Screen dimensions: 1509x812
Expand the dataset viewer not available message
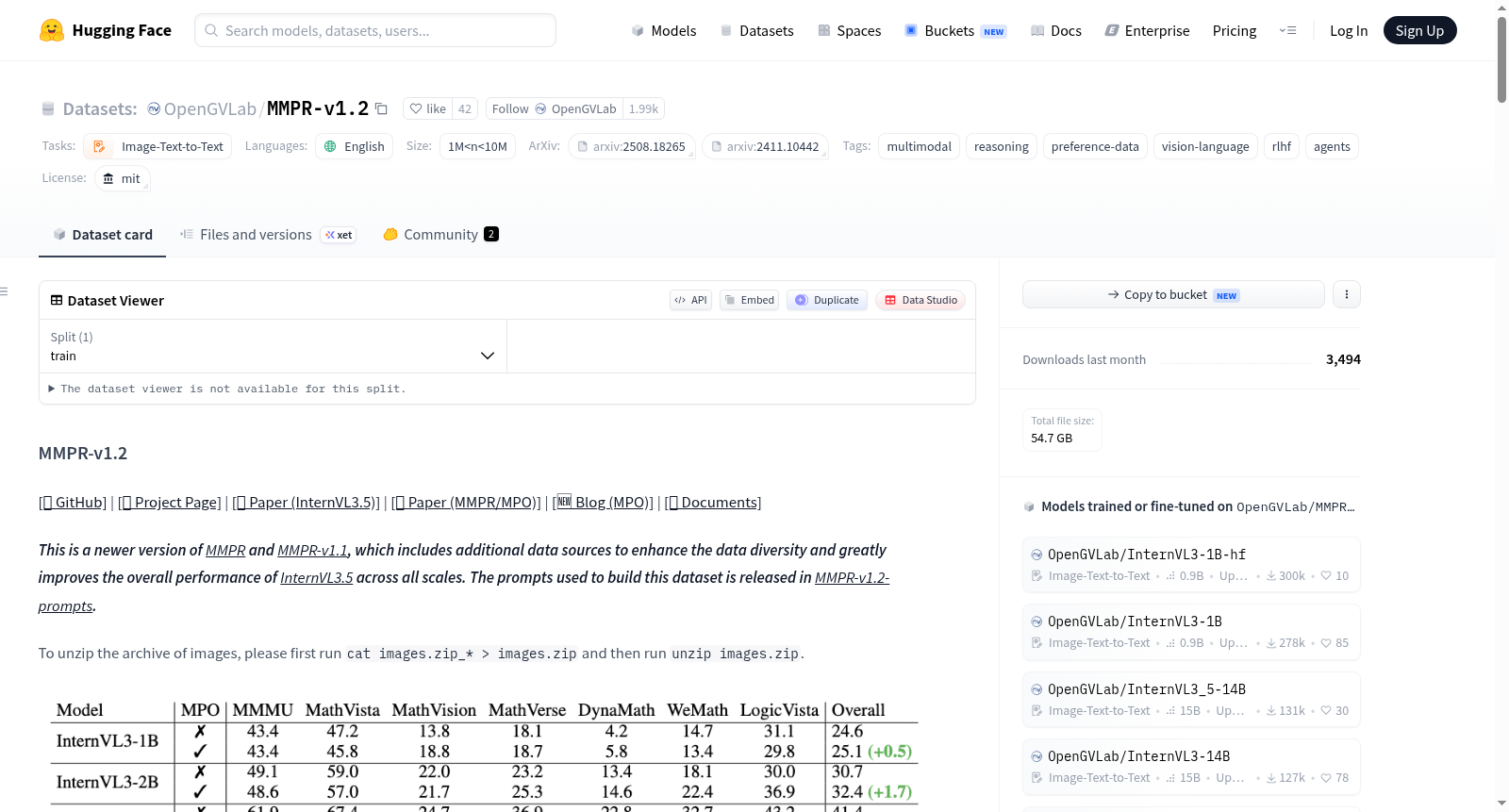(x=227, y=389)
